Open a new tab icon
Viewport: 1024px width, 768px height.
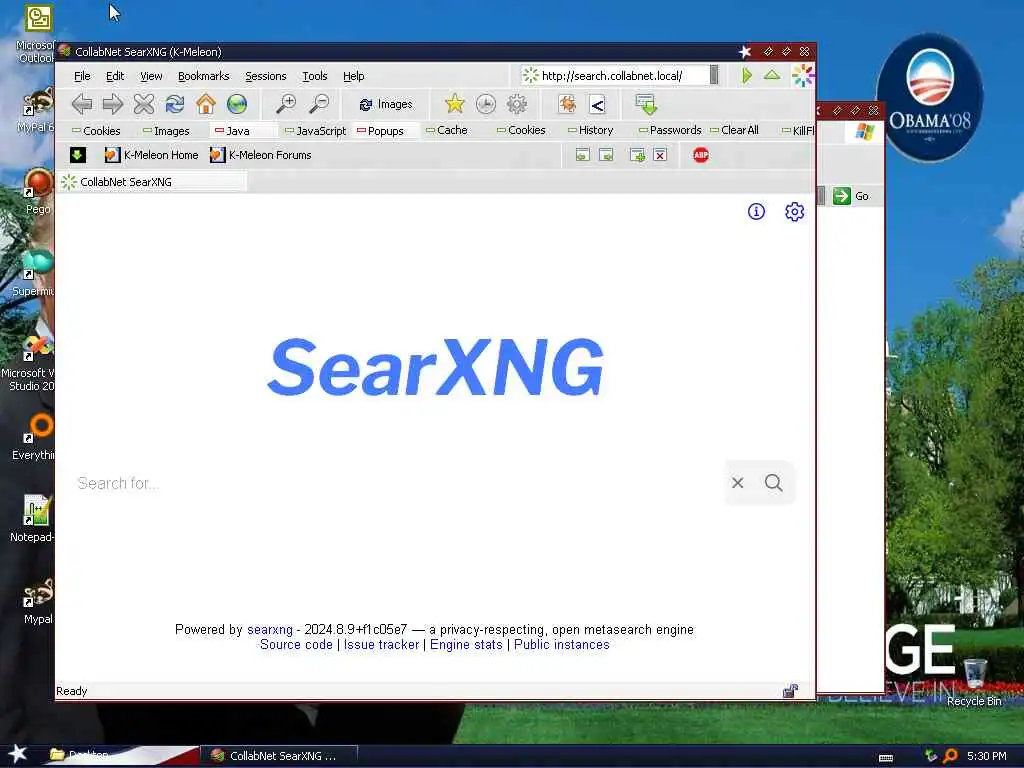pyautogui.click(x=637, y=155)
